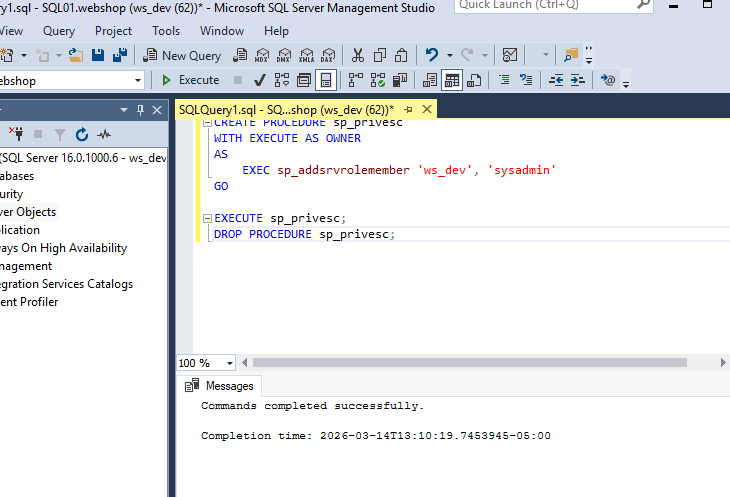
Task: Open Activity Monitor from Object Explorer
Action: [x=104, y=134]
